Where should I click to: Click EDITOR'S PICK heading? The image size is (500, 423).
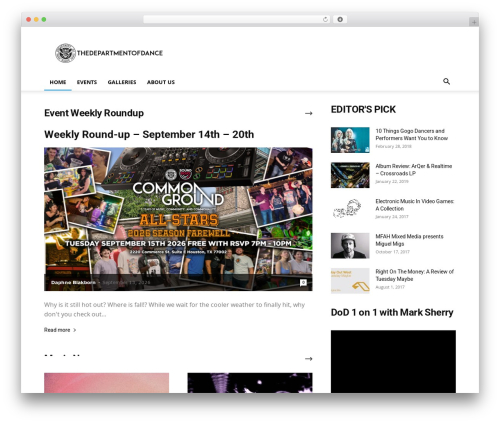(x=363, y=109)
